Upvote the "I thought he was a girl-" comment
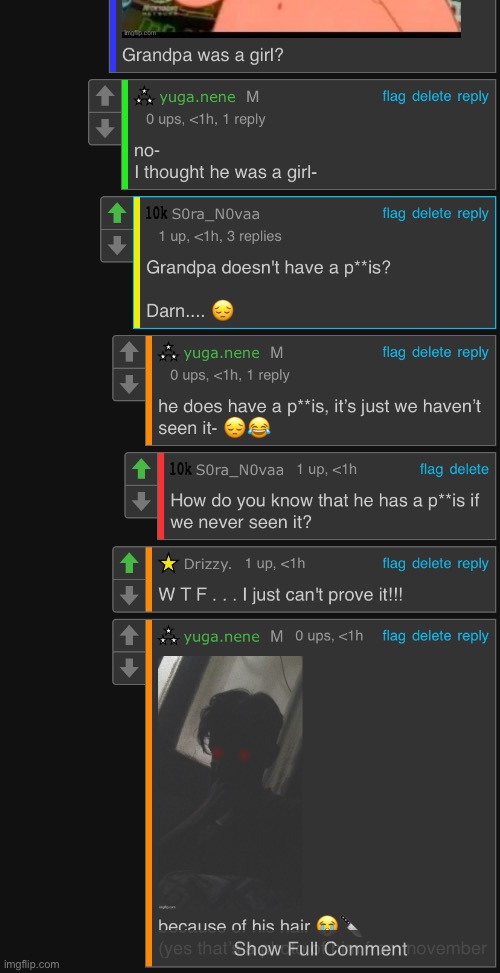500x973 pixels. [x=105, y=96]
